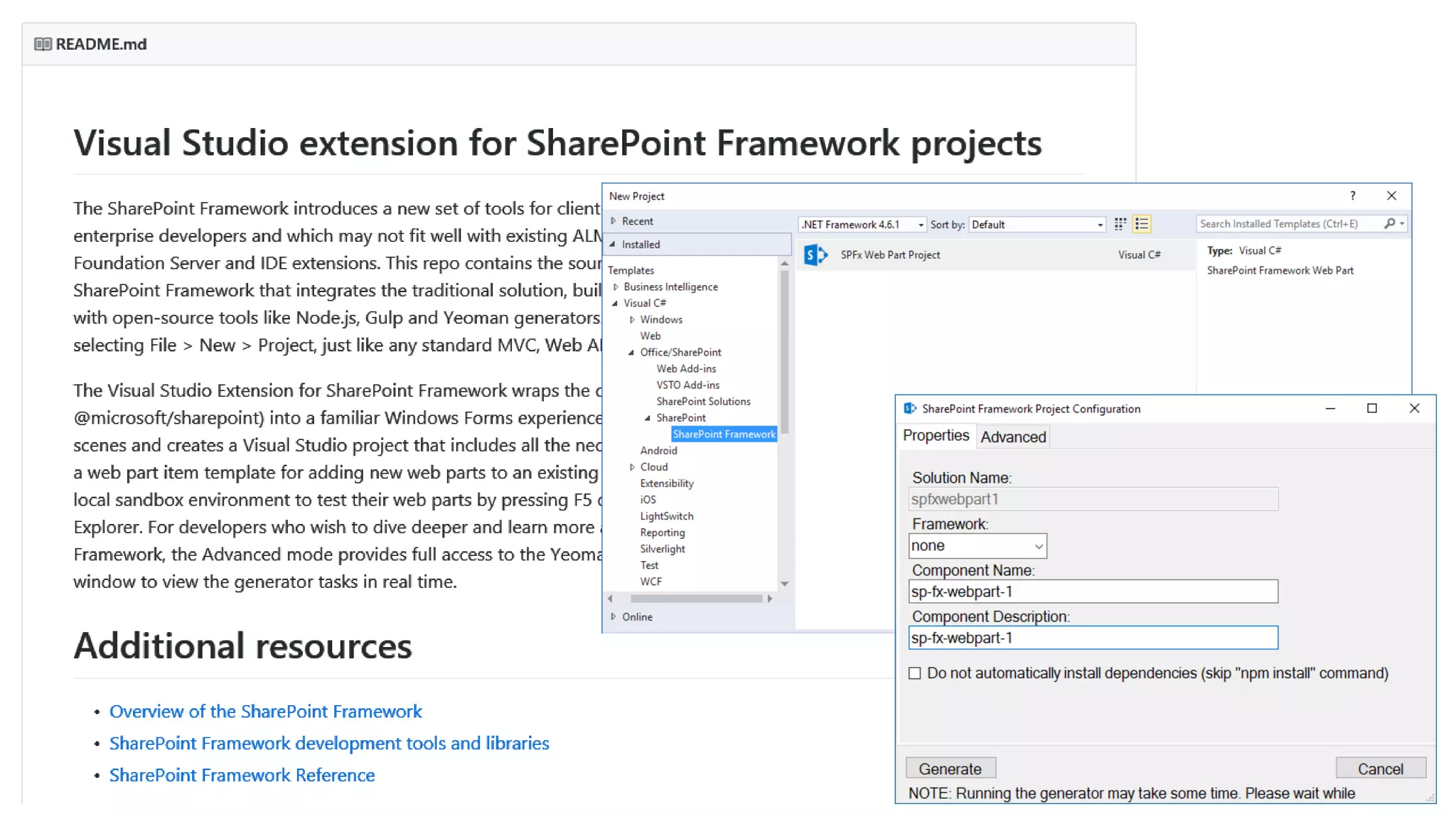Open Overview of the SharePoint Framework link
This screenshot has width=1456, height=819.
point(265,712)
